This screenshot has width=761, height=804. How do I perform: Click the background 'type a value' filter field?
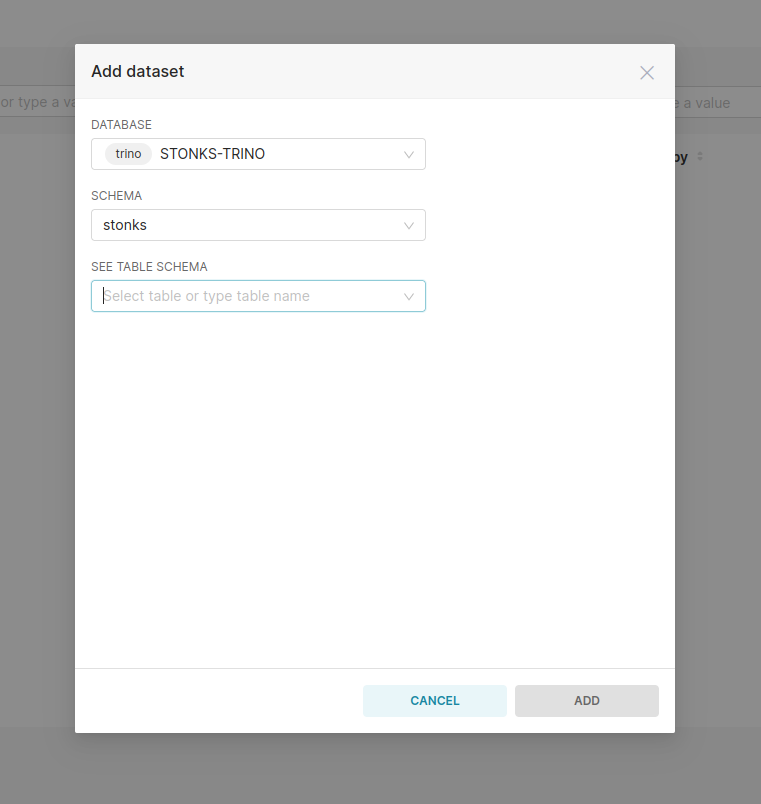(40, 102)
